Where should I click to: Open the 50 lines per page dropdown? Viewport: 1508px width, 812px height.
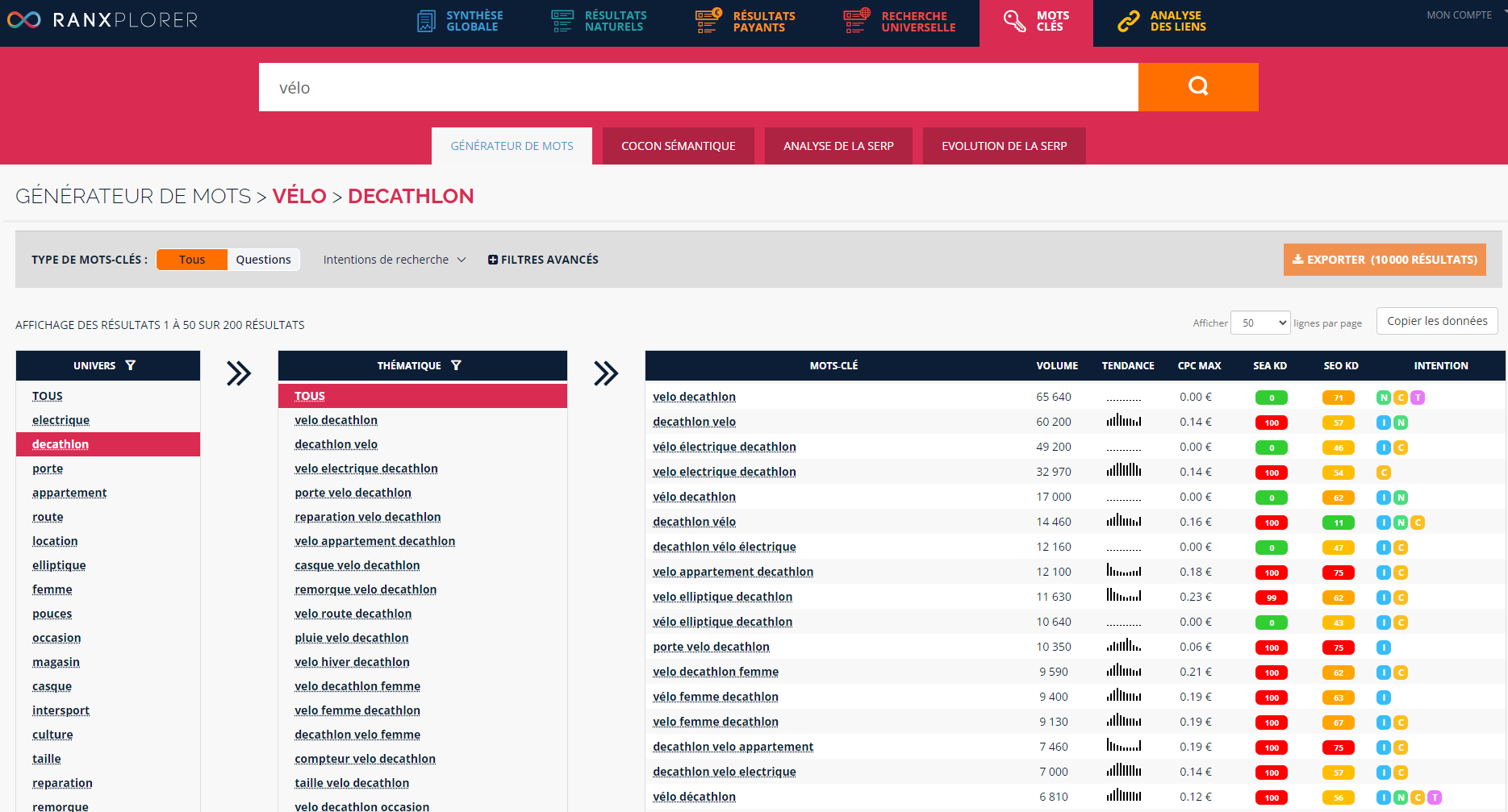point(1260,323)
